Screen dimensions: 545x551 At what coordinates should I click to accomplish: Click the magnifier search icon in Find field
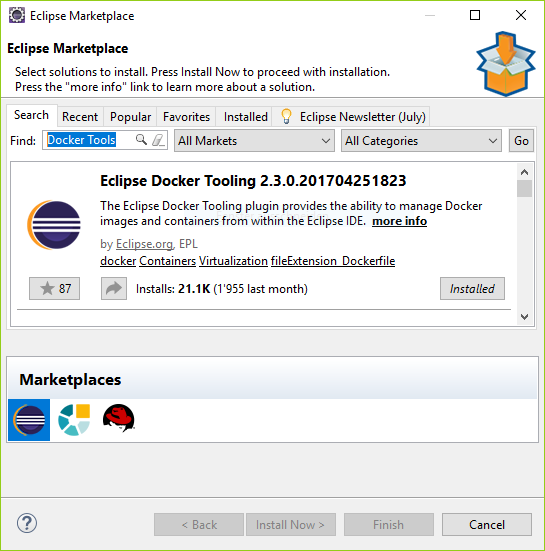click(x=141, y=140)
